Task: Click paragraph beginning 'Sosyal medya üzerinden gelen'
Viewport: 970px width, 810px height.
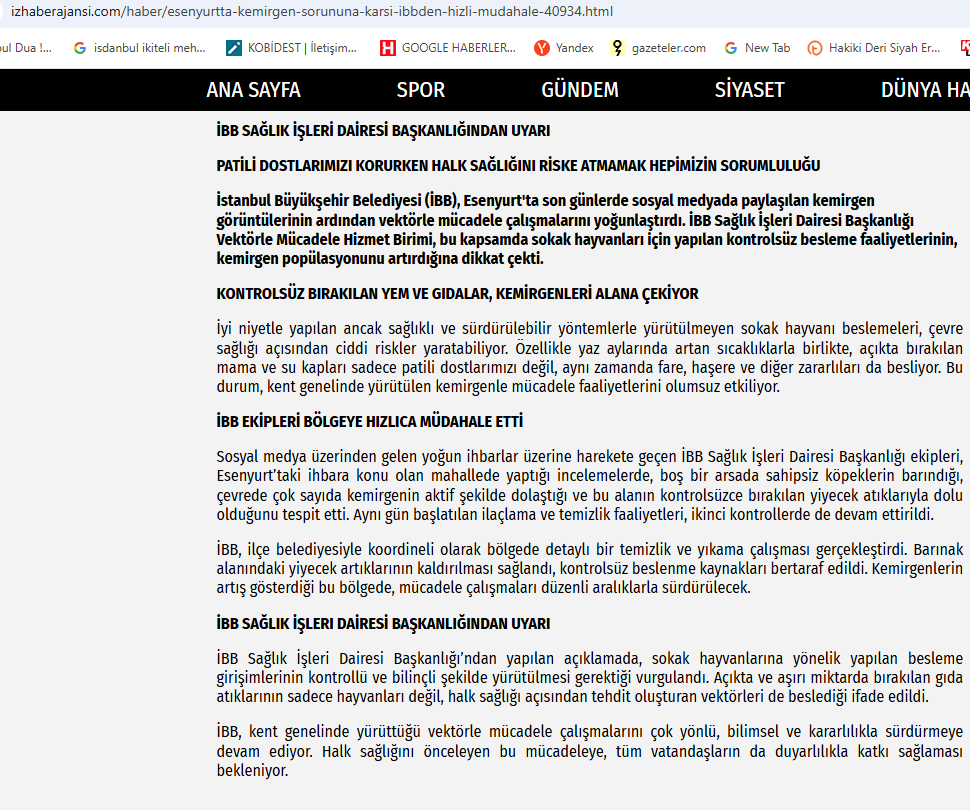Action: coord(590,486)
